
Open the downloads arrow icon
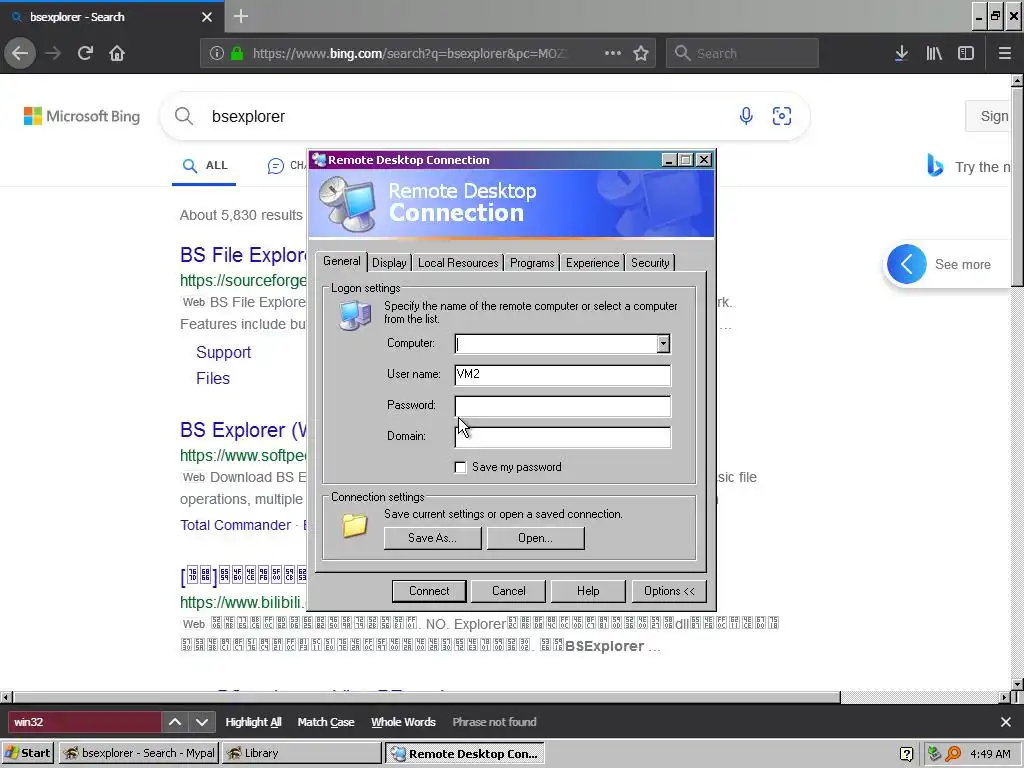click(x=901, y=53)
